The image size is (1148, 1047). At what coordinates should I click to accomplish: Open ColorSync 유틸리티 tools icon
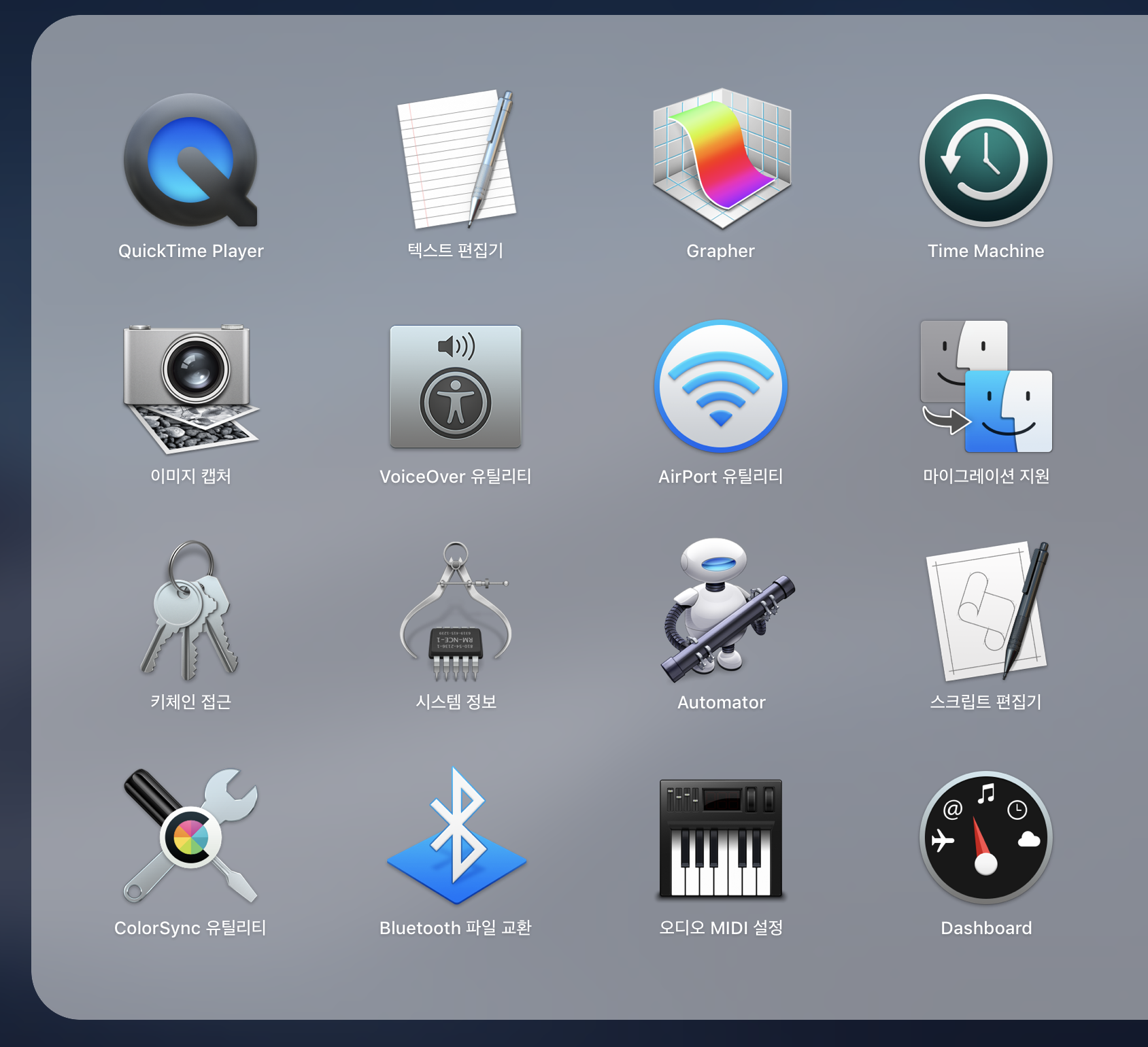[190, 836]
